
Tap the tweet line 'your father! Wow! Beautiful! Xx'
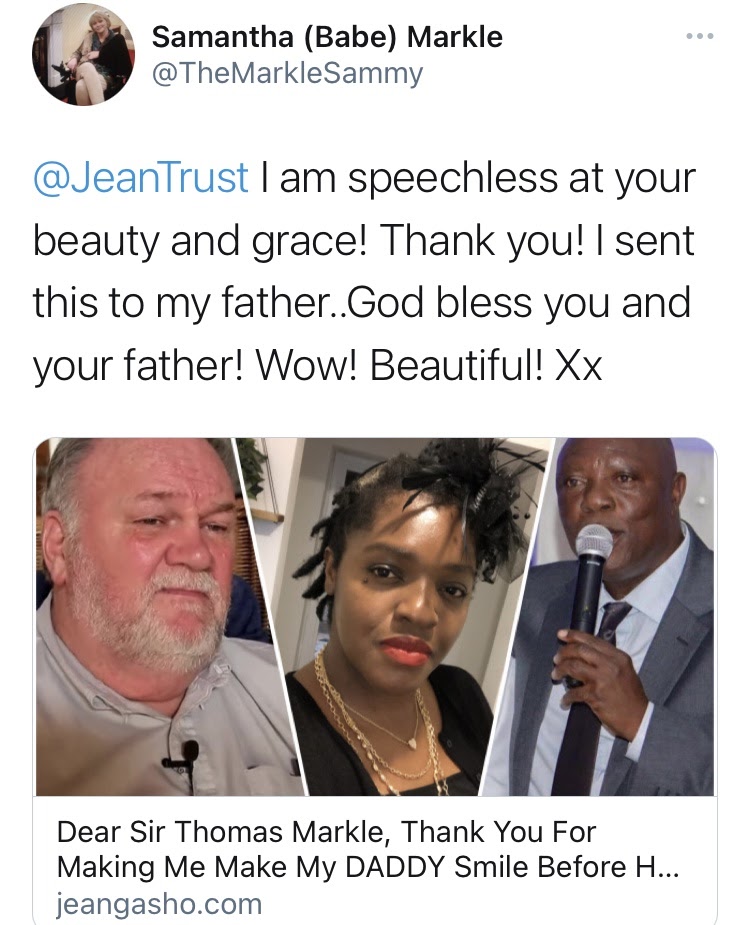[317, 366]
